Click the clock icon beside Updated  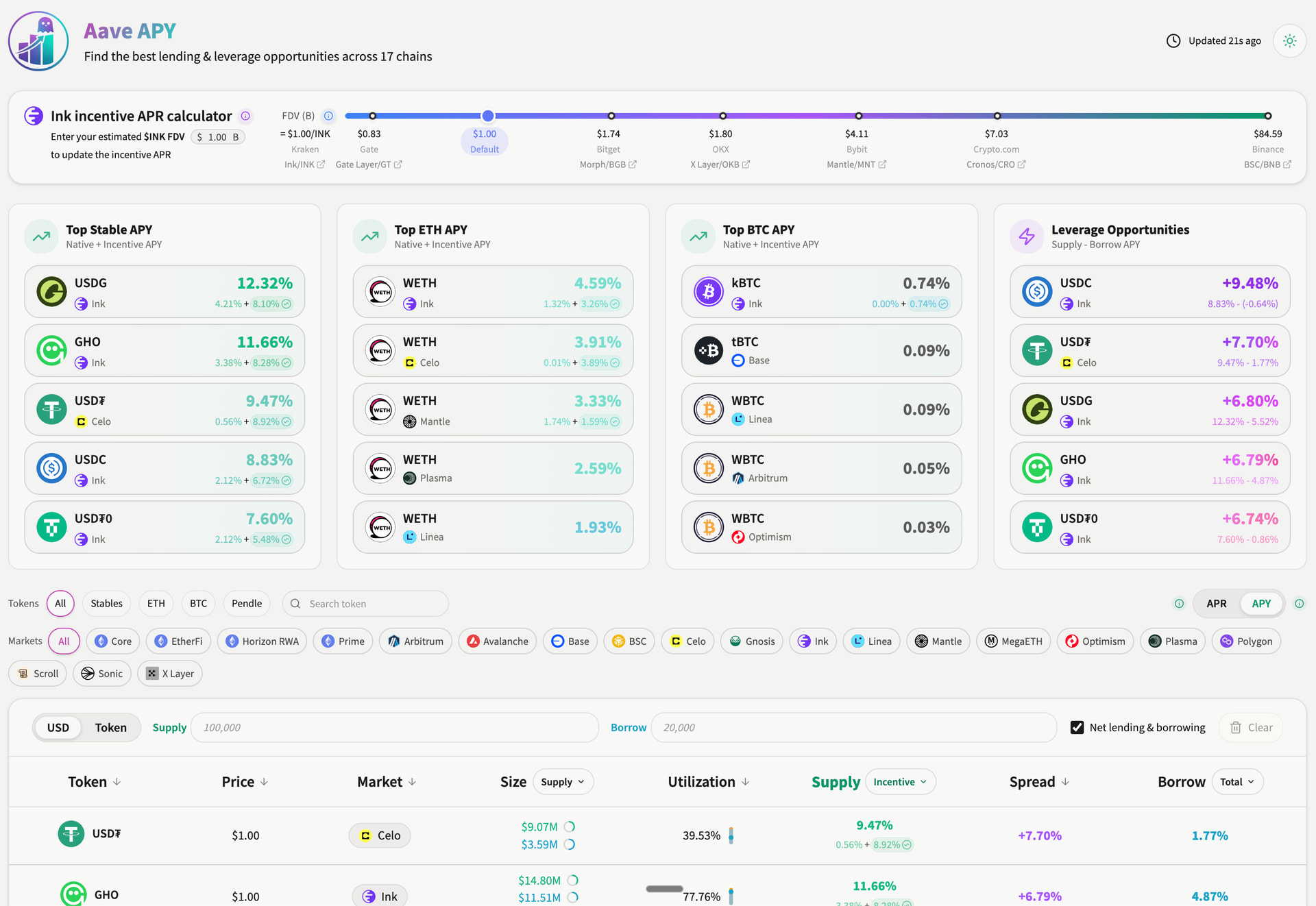pos(1173,41)
